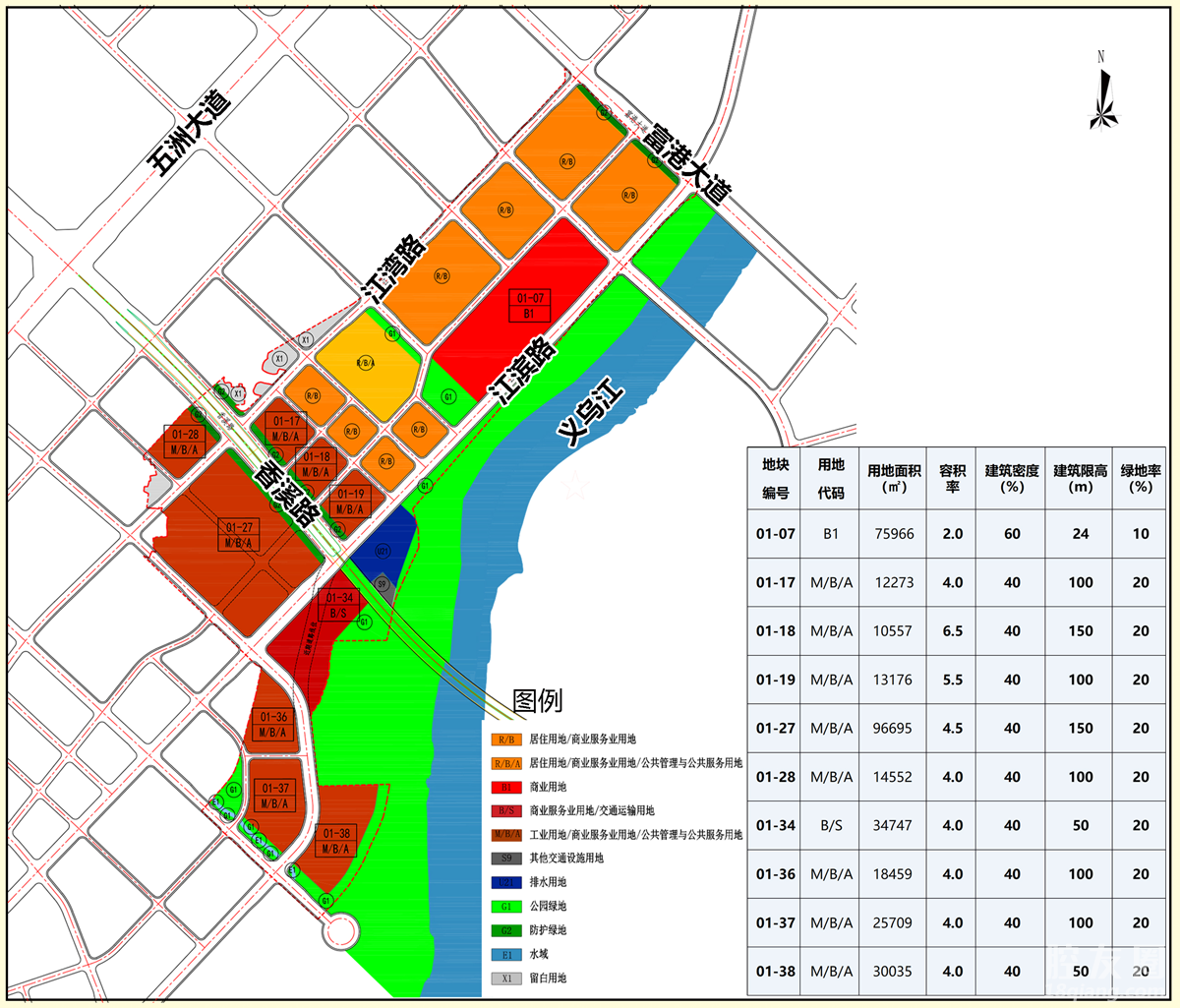Click the north arrow compass symbol

pos(1103,96)
